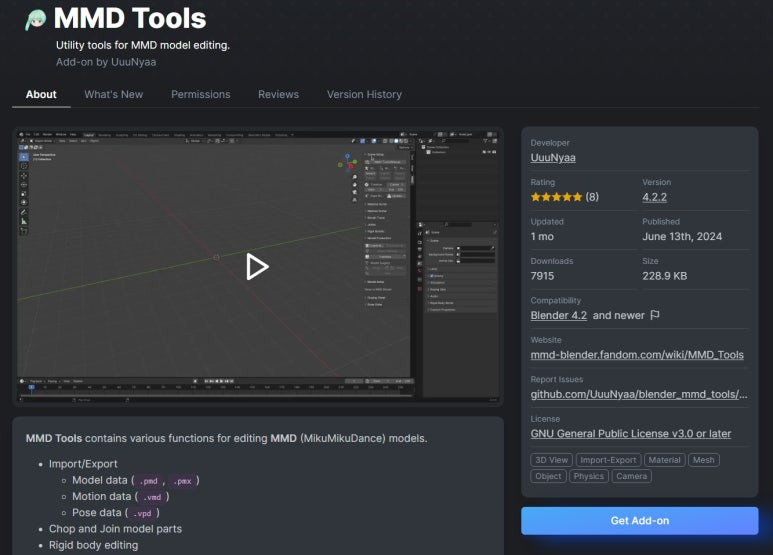Image resolution: width=773 pixels, height=555 pixels.
Task: Click the MMD Tools add-on logo icon
Action: (x=35, y=20)
